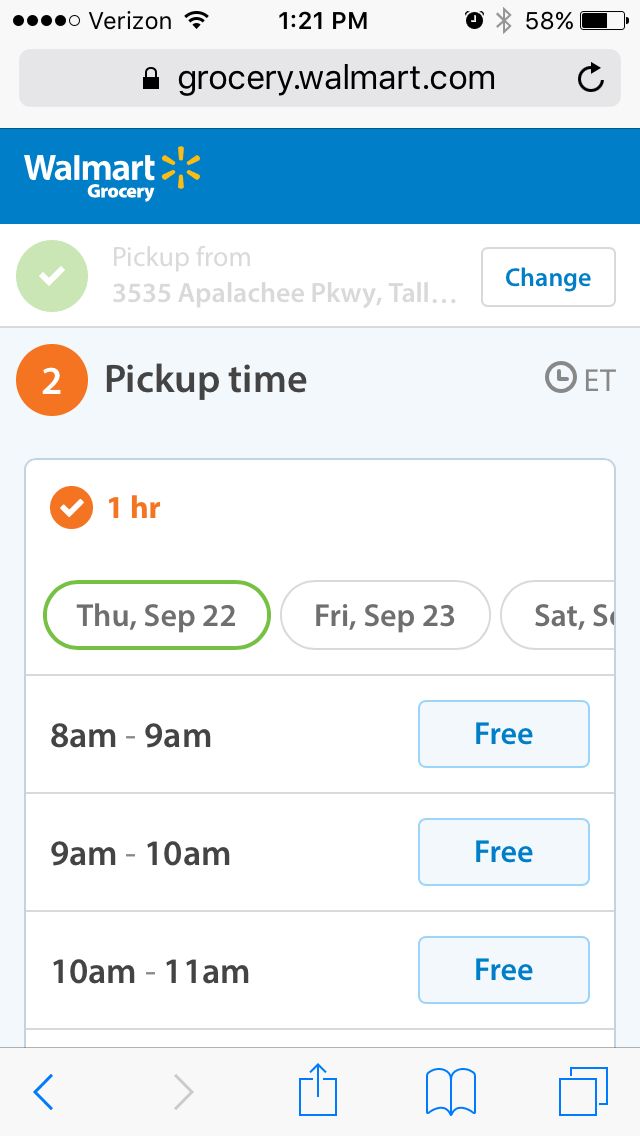Go back using Safari's back arrow
Viewport: 640px width, 1136px height.
pos(43,1092)
